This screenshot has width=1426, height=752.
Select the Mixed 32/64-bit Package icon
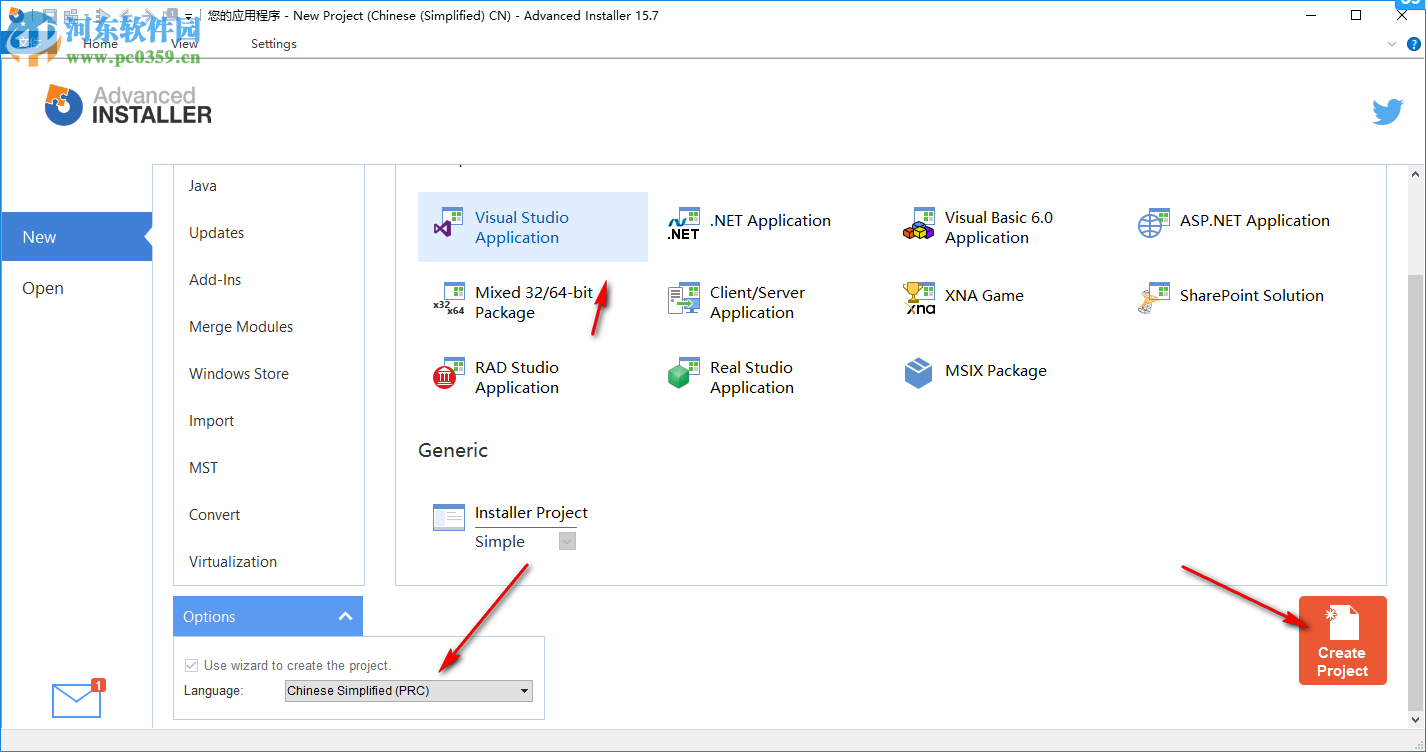pyautogui.click(x=448, y=298)
